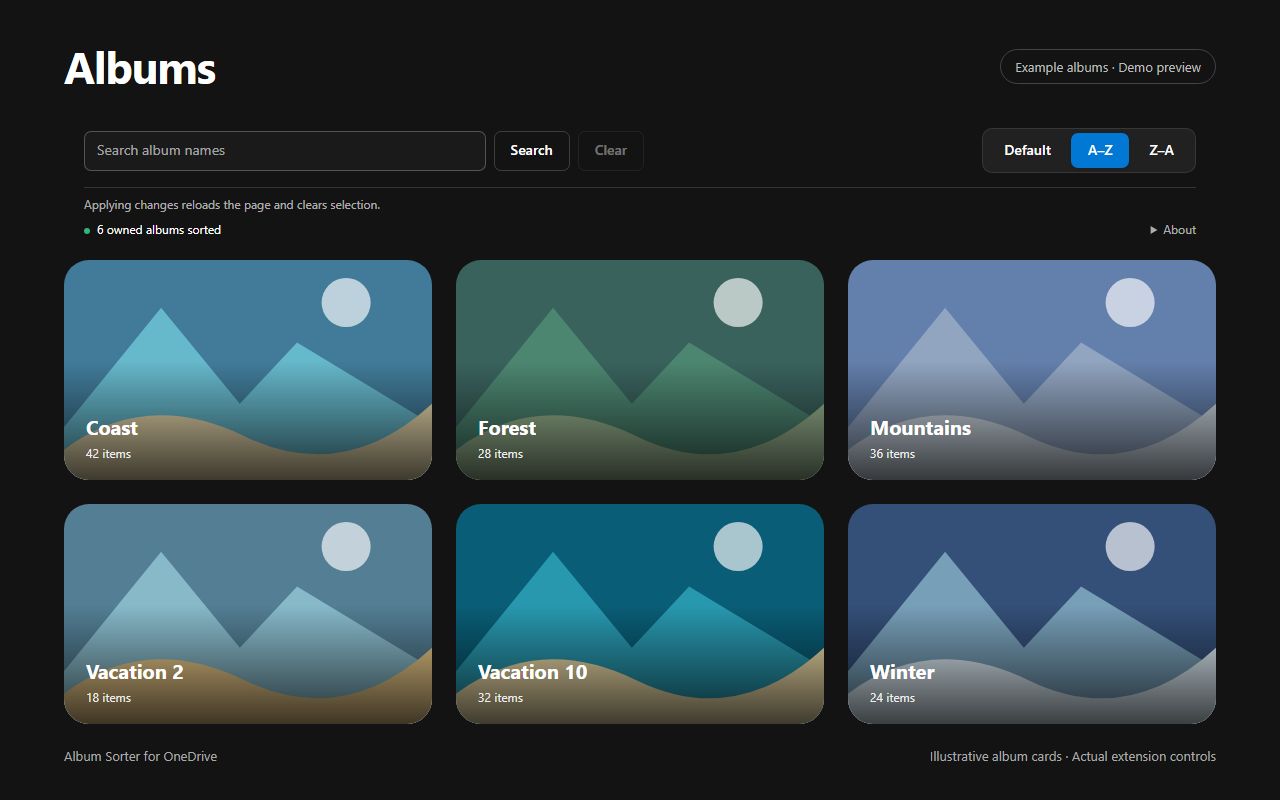Open the Vacation 10 album card
This screenshot has width=1280, height=800.
coord(640,614)
